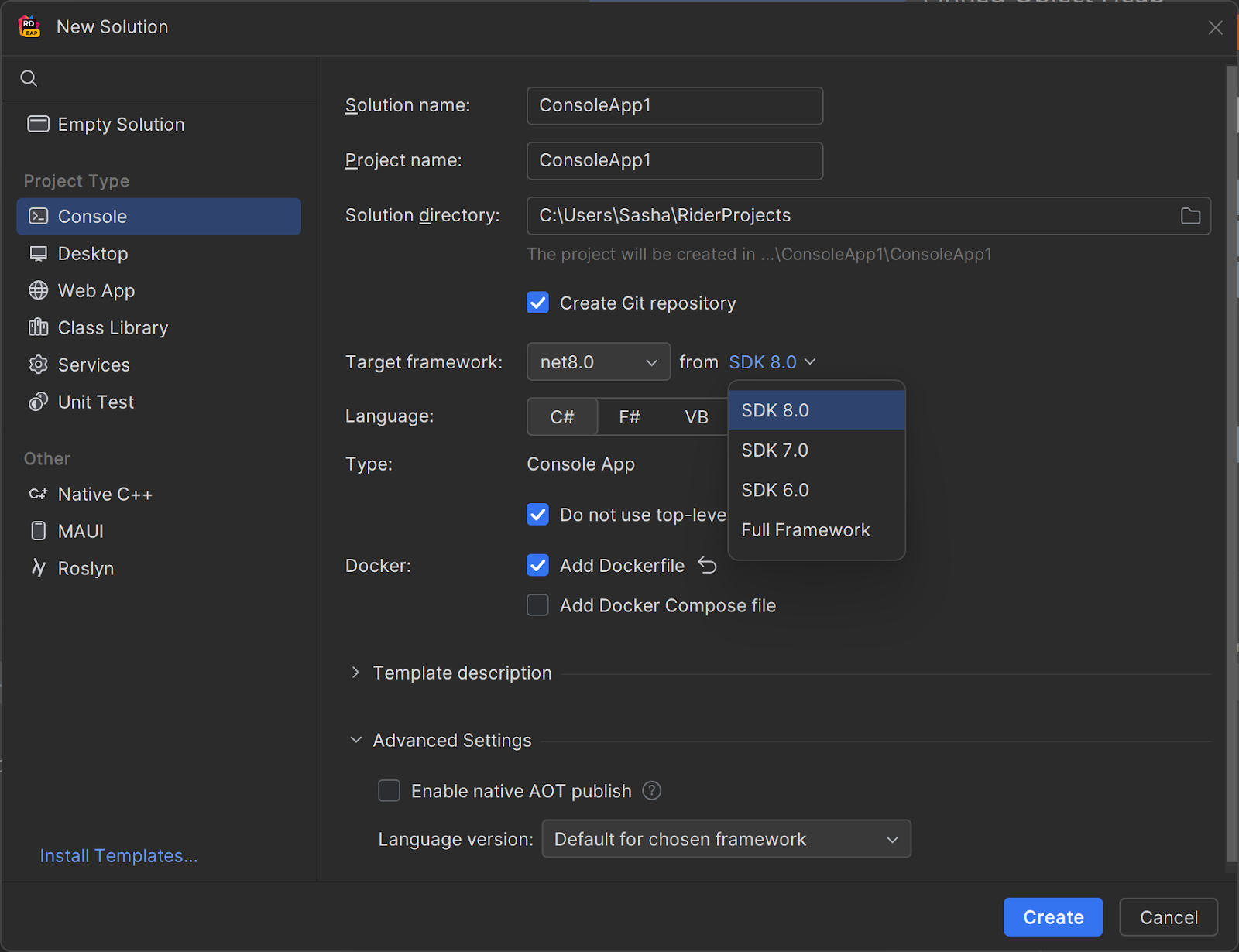Select Native C++ template
Image resolution: width=1239 pixels, height=952 pixels.
(x=159, y=494)
